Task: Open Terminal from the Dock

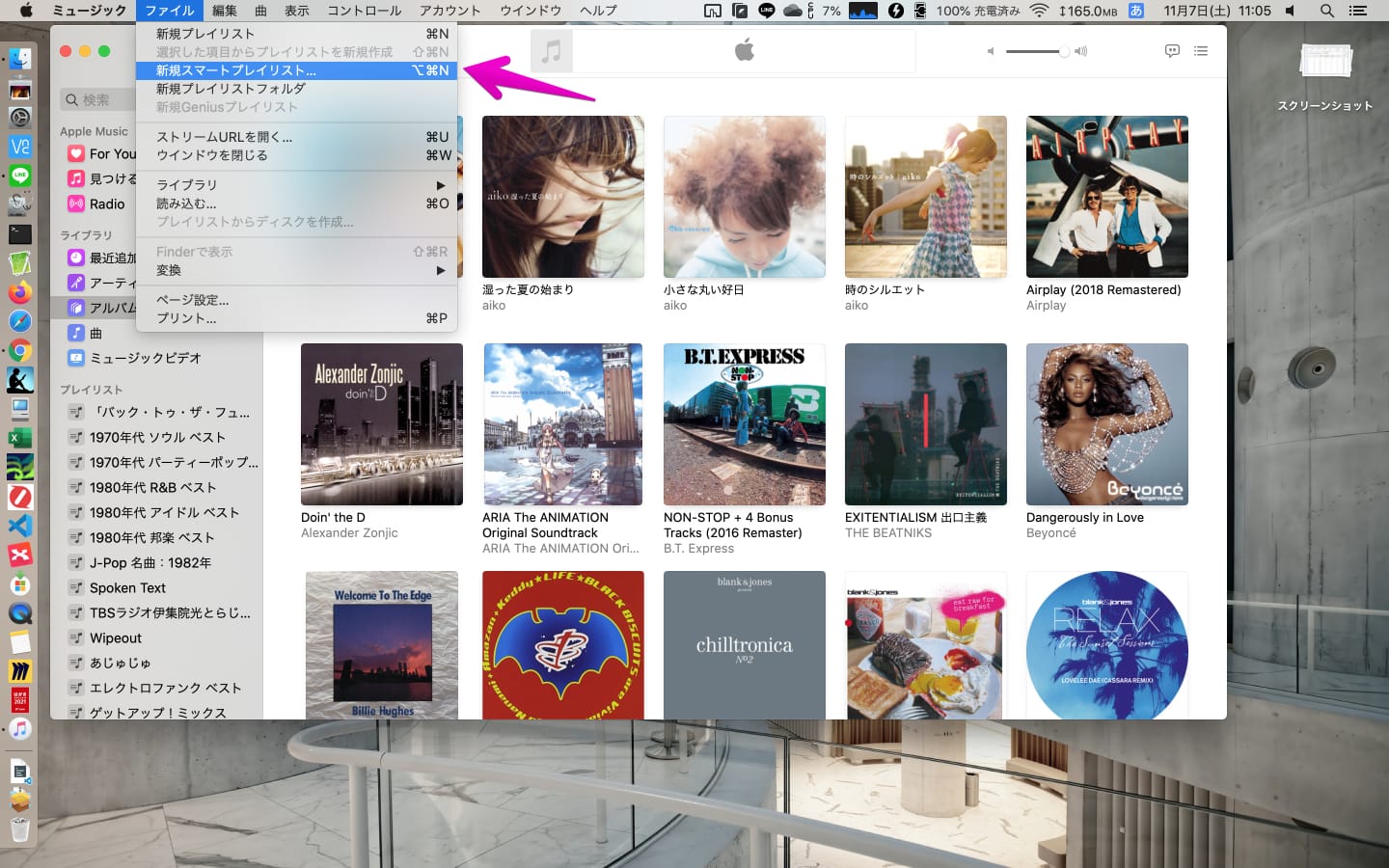Action: click(x=20, y=233)
